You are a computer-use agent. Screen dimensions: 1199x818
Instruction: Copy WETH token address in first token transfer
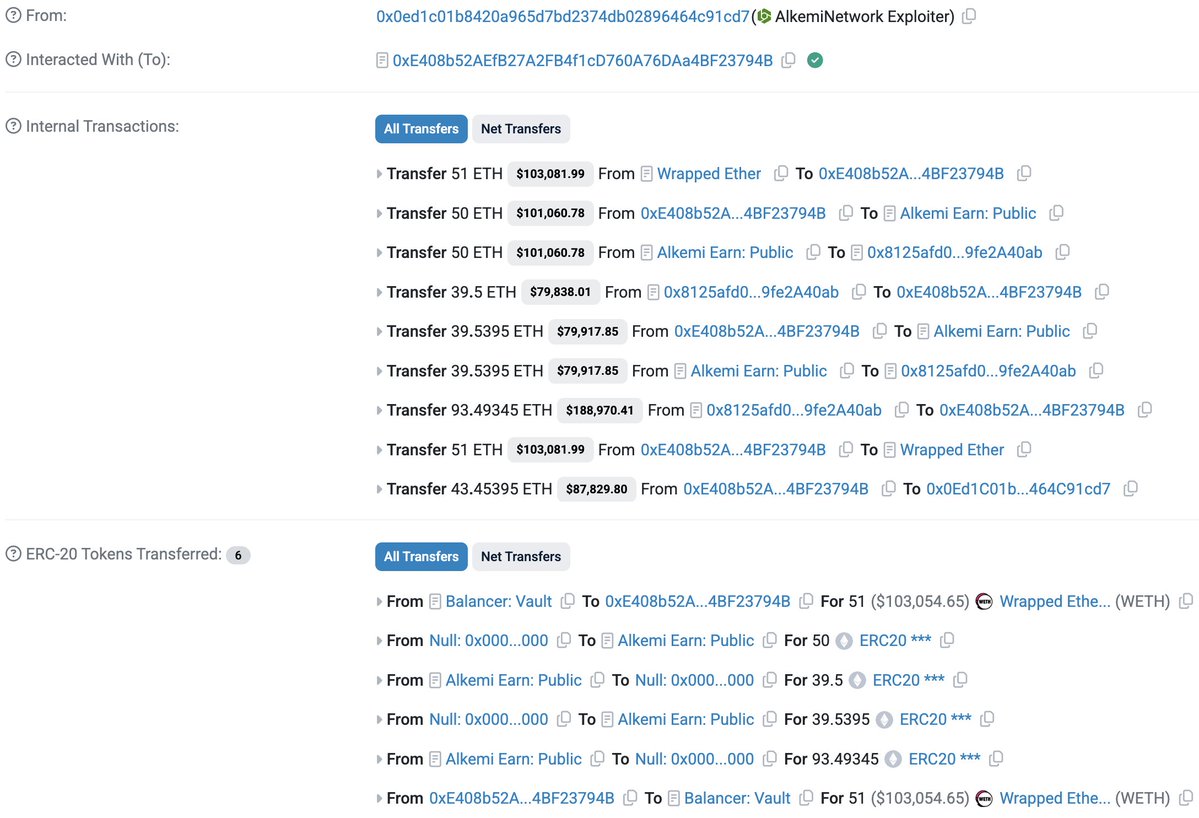click(x=1185, y=602)
